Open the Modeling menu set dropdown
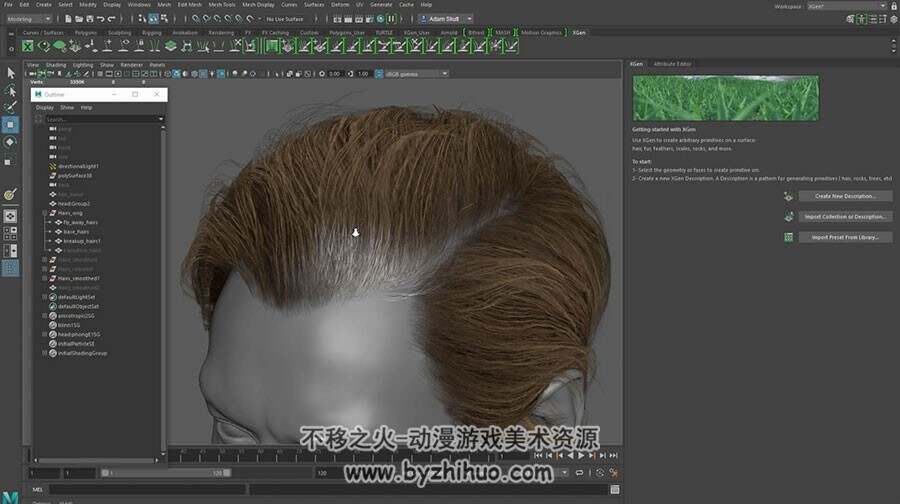900x504 pixels. [29, 19]
